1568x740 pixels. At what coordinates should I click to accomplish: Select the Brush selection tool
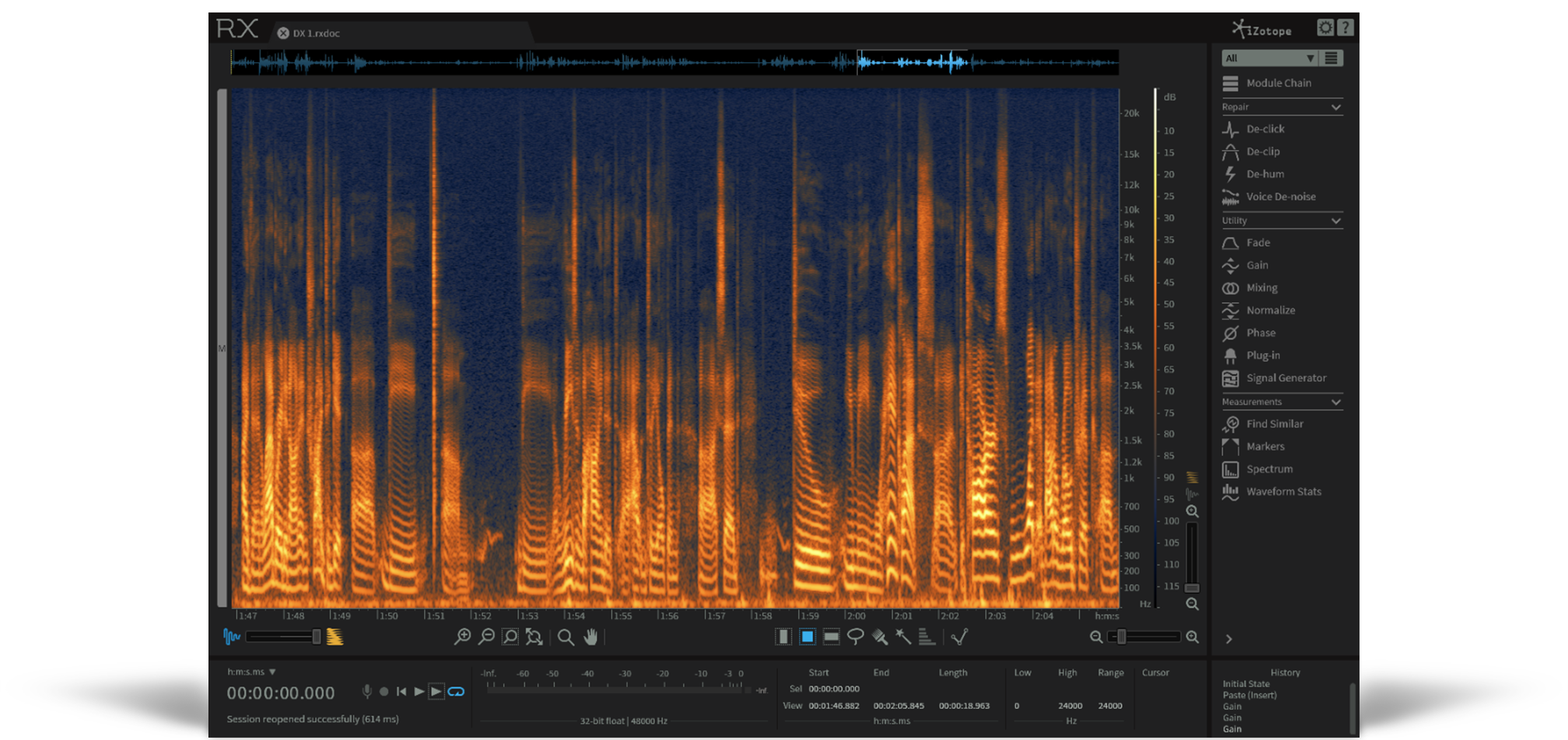point(880,637)
